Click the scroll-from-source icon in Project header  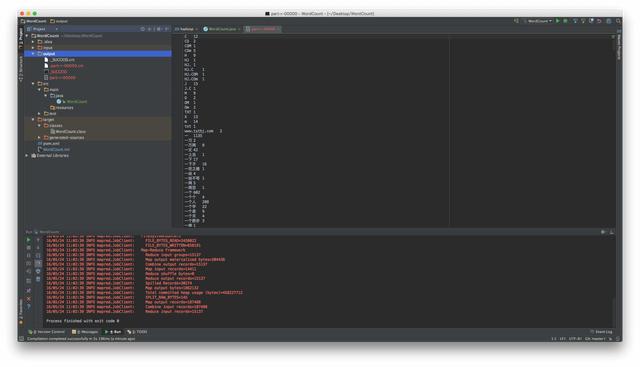coord(142,29)
